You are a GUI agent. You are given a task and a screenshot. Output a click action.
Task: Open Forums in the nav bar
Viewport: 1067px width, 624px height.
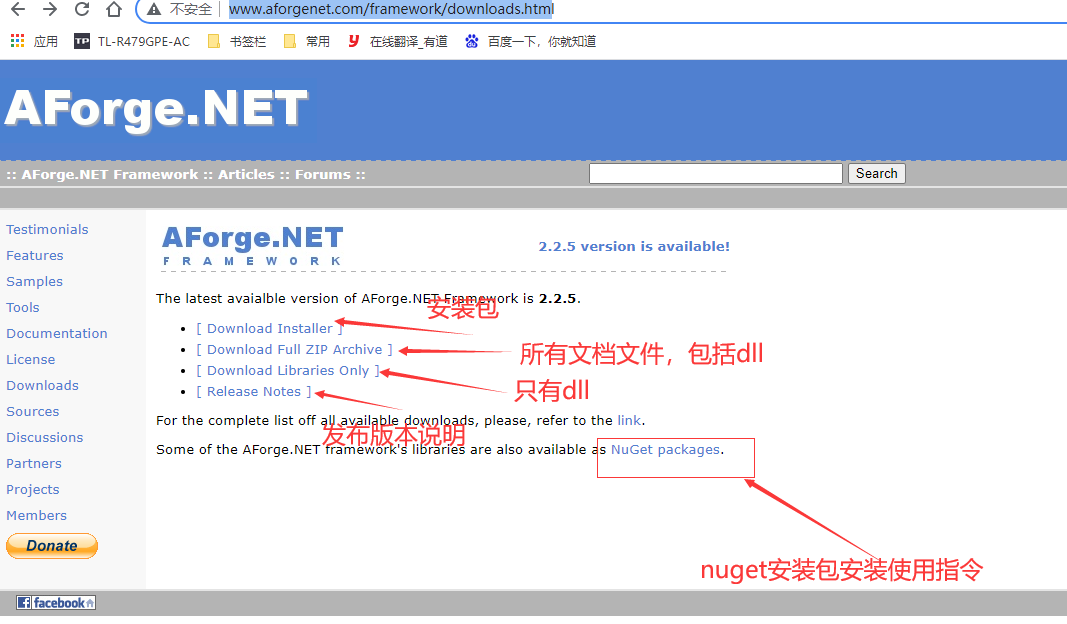pos(323,175)
